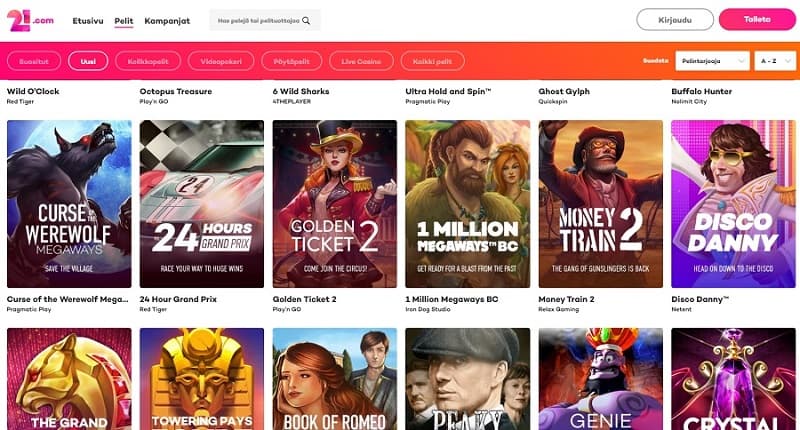Go to Etusivu in top navigation
Screen dimensions: 800x430
tap(88, 21)
